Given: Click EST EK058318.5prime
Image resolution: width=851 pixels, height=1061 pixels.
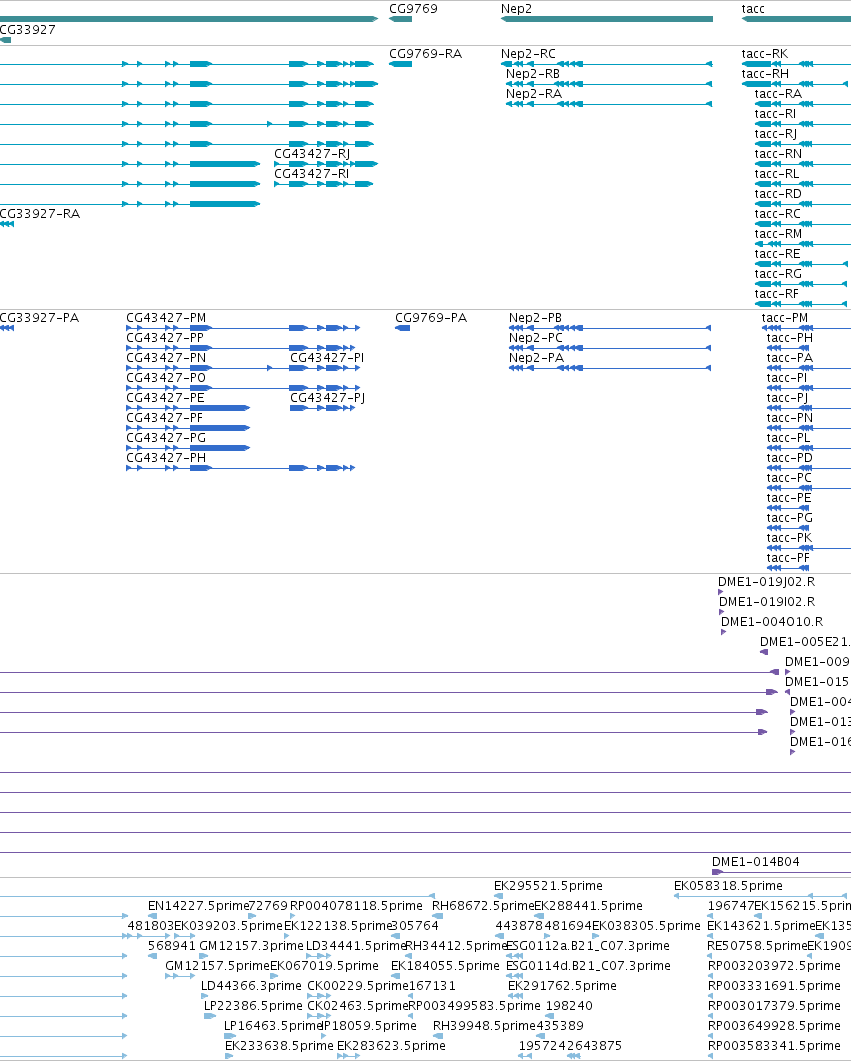Looking at the screenshot, I should coord(728,886).
